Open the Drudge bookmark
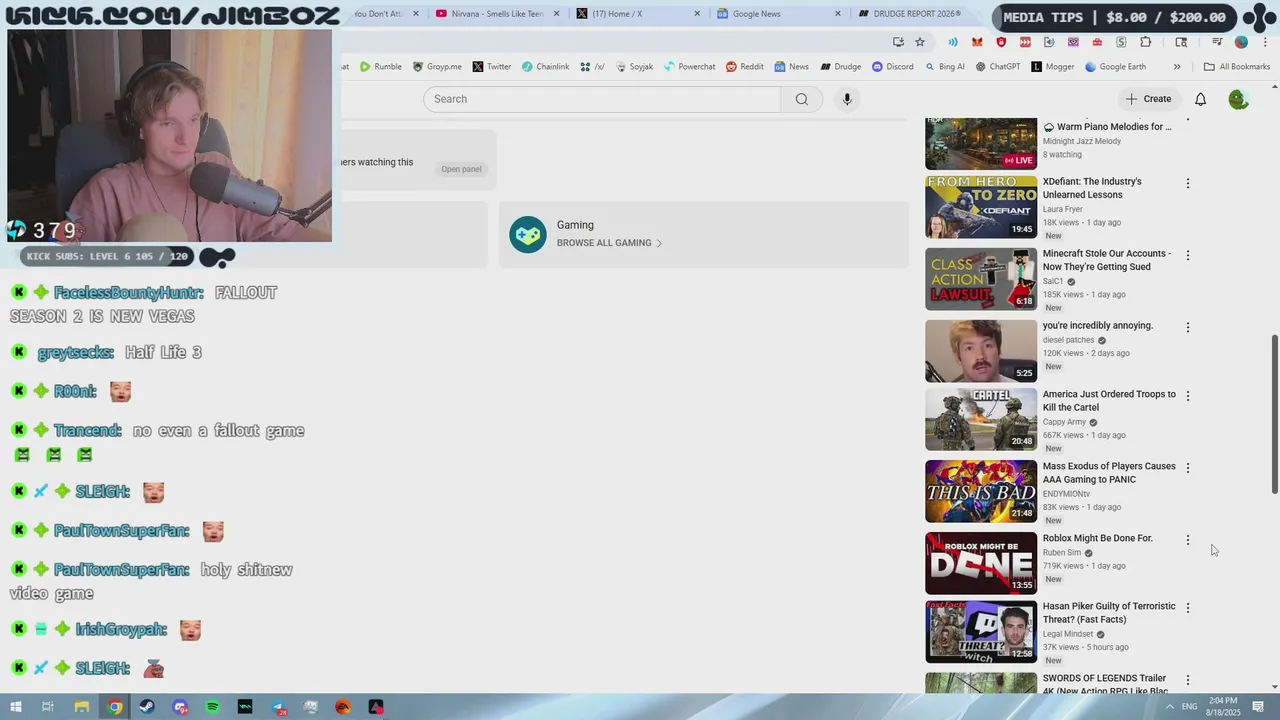Image resolution: width=1280 pixels, height=720 pixels. point(841,67)
